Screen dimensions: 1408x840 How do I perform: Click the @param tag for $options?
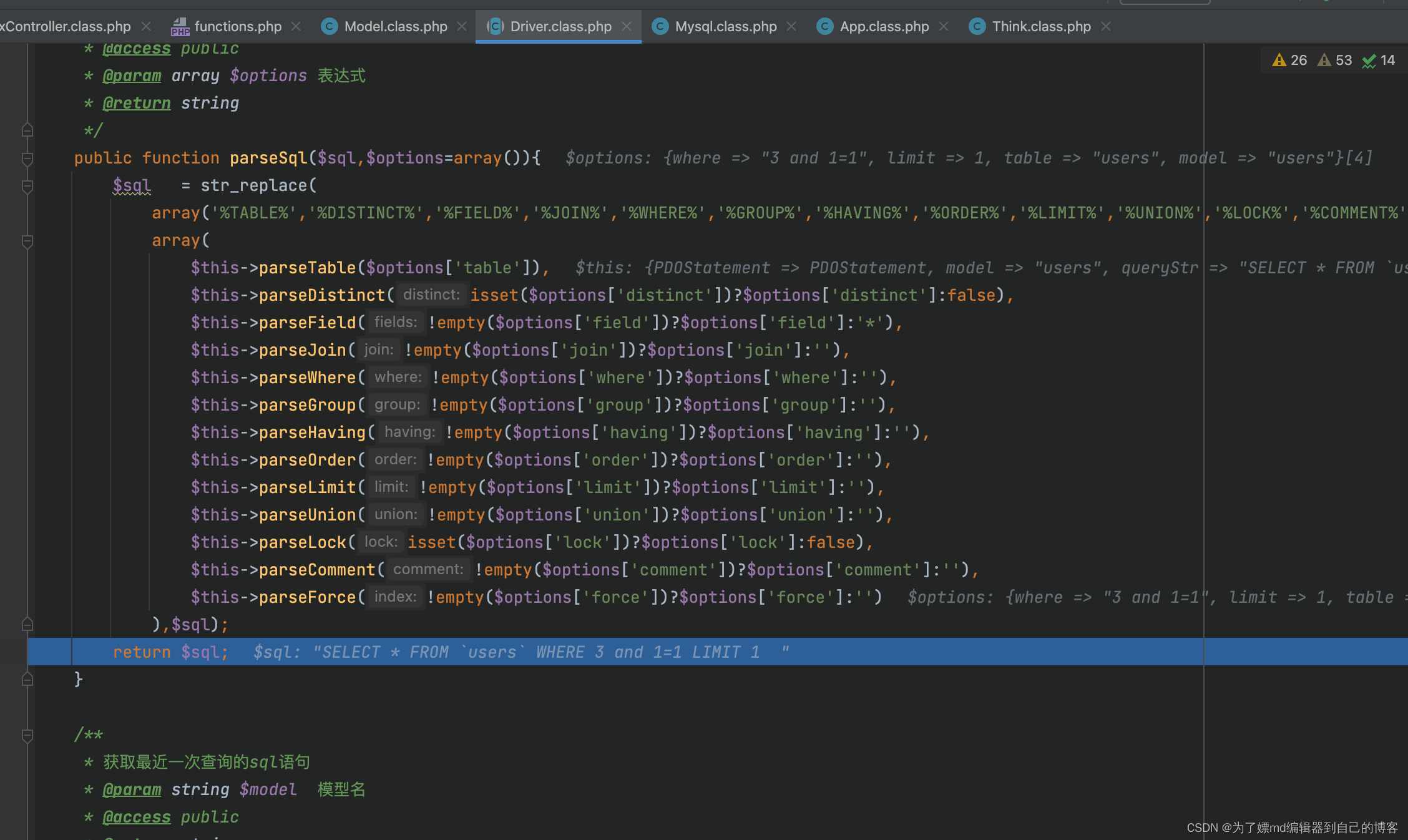coord(132,76)
